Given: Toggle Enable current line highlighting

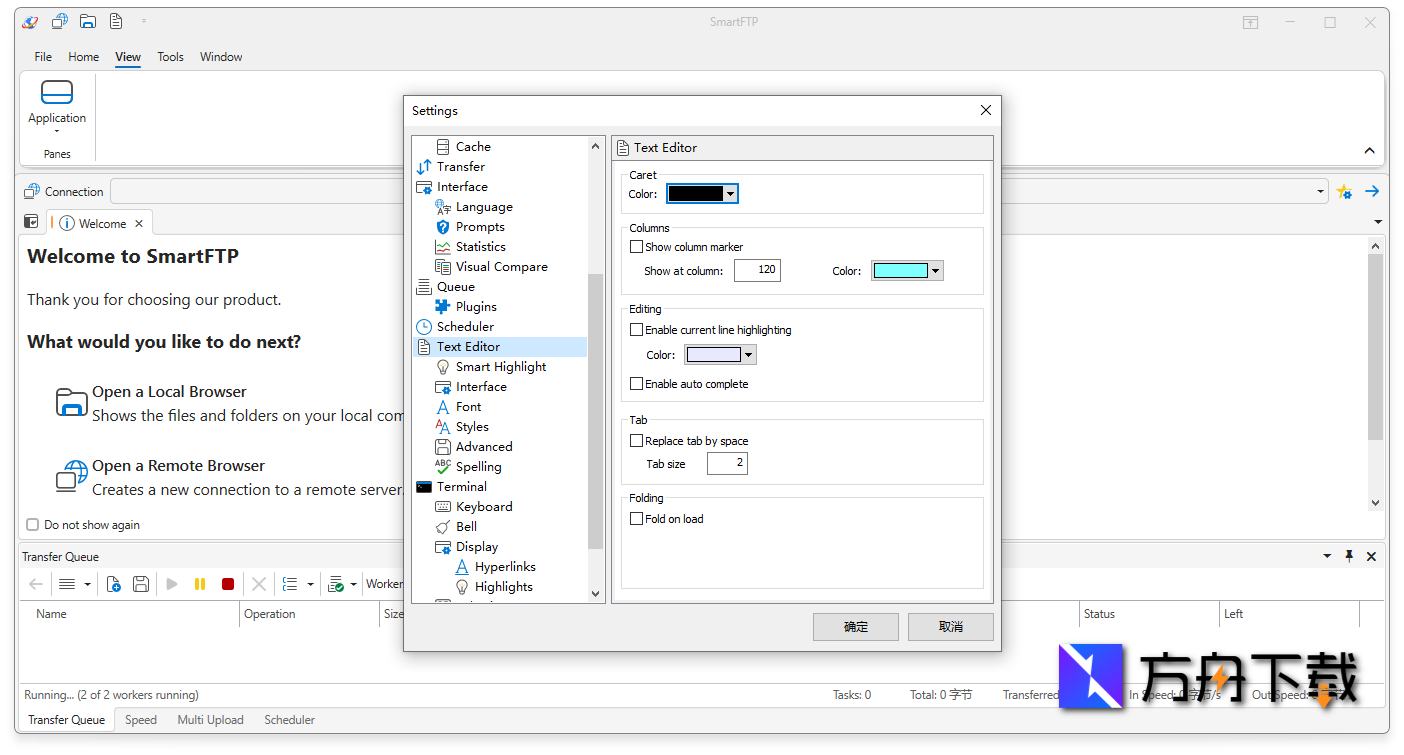Looking at the screenshot, I should 636,330.
